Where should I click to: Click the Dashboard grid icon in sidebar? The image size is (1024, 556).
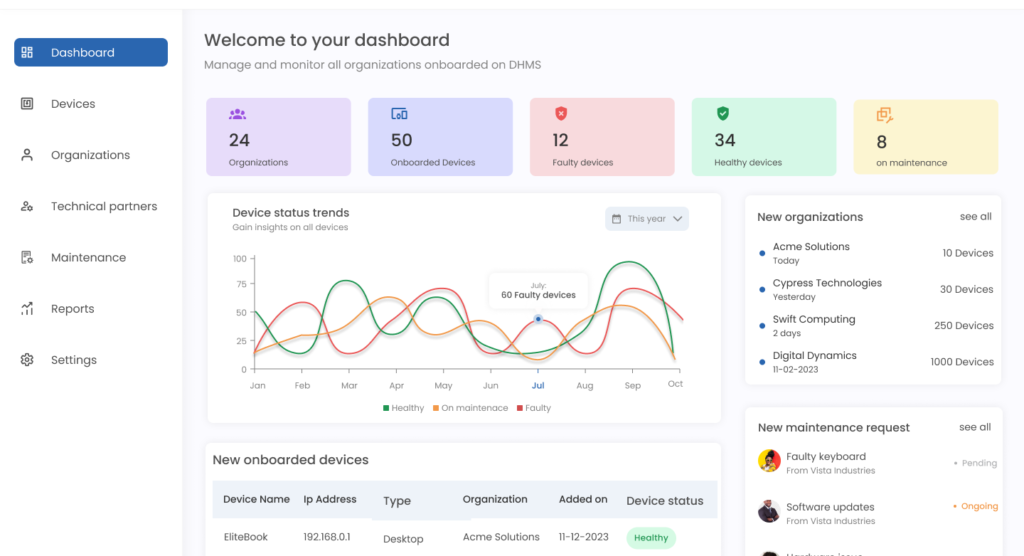tap(28, 53)
